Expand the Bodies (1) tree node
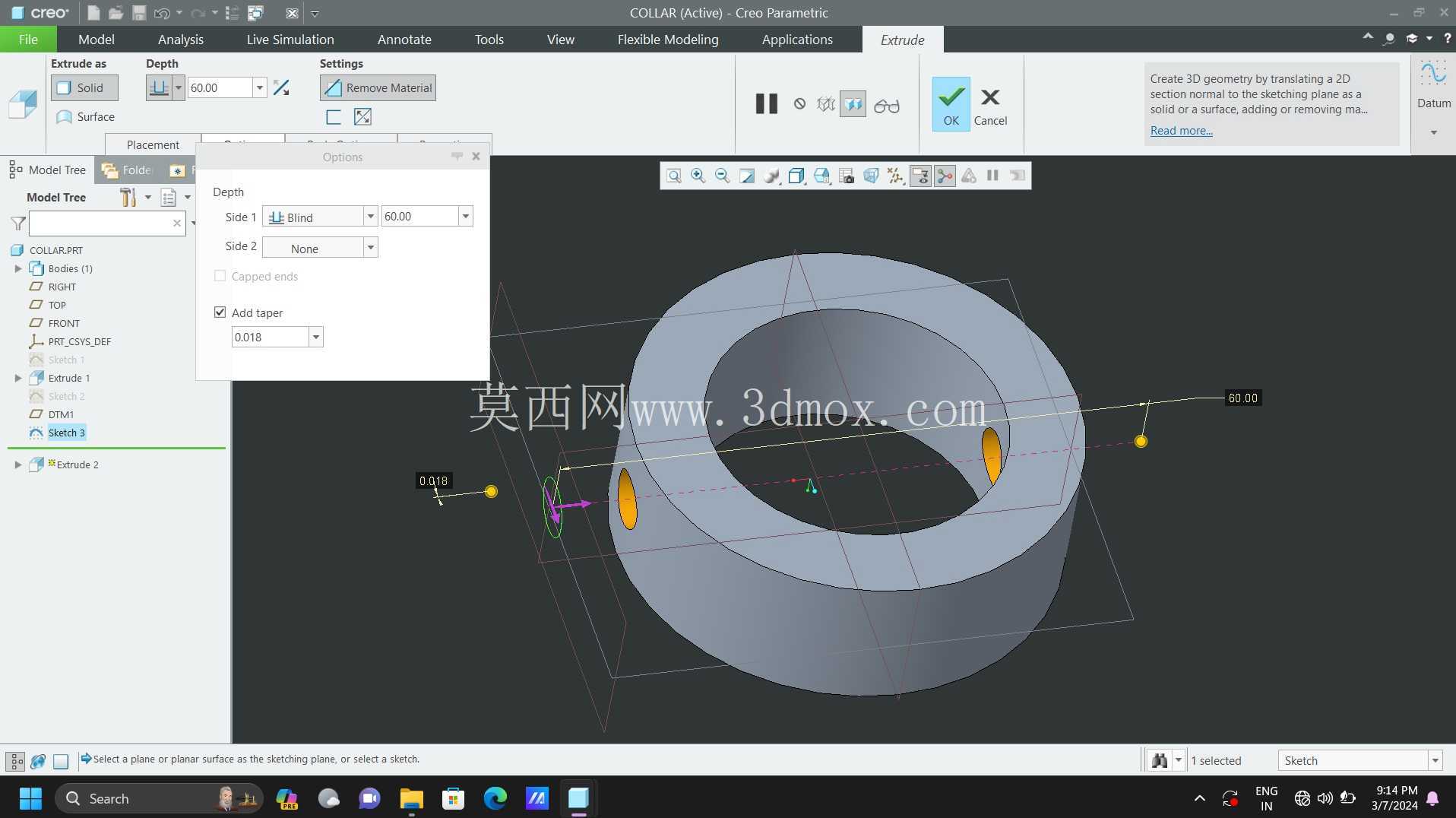Image resolution: width=1456 pixels, height=818 pixels. [x=18, y=268]
